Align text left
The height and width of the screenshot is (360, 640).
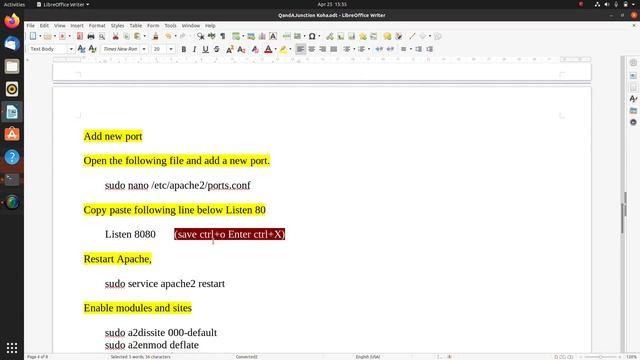click(300, 49)
